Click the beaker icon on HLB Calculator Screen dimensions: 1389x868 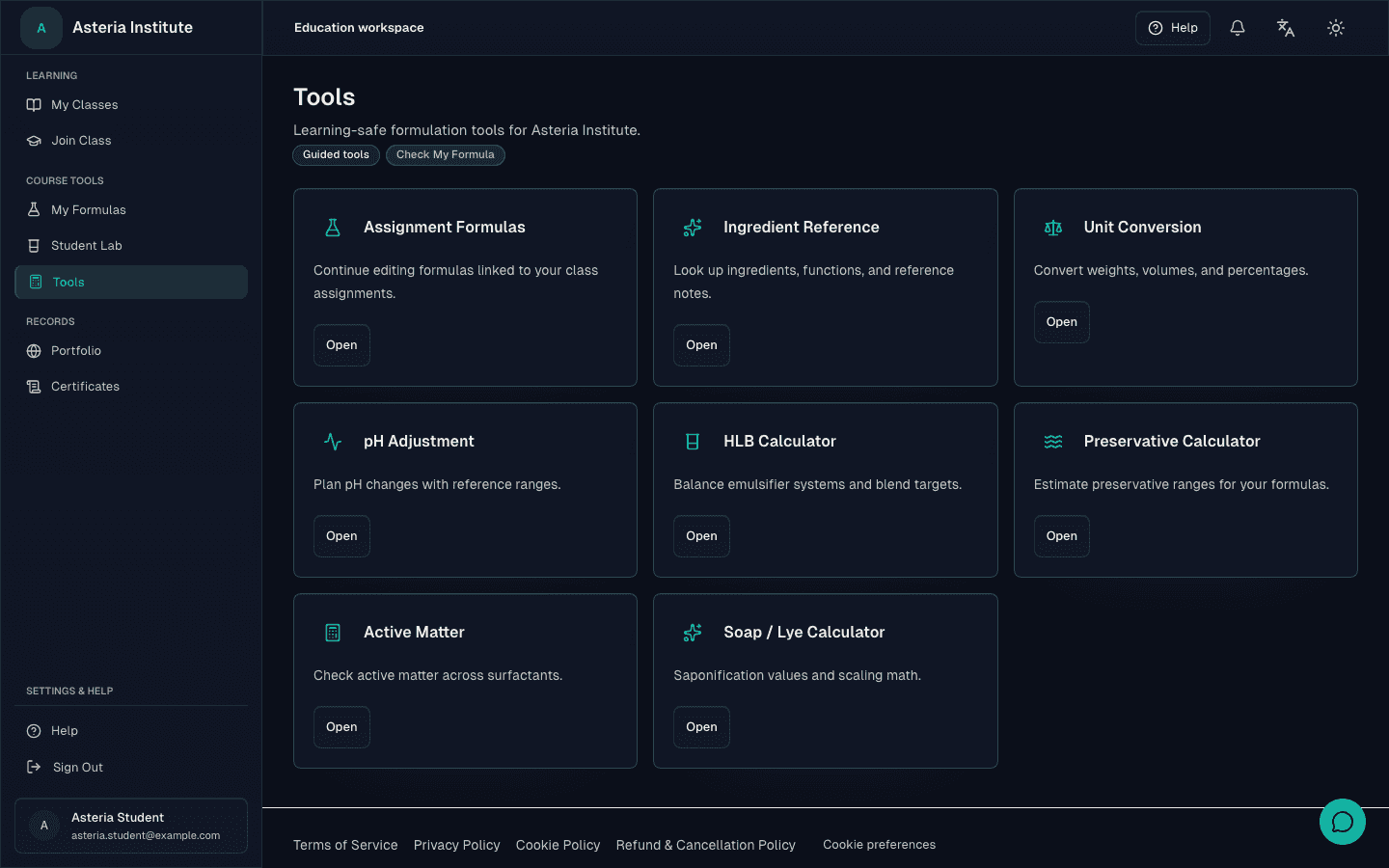(693, 442)
